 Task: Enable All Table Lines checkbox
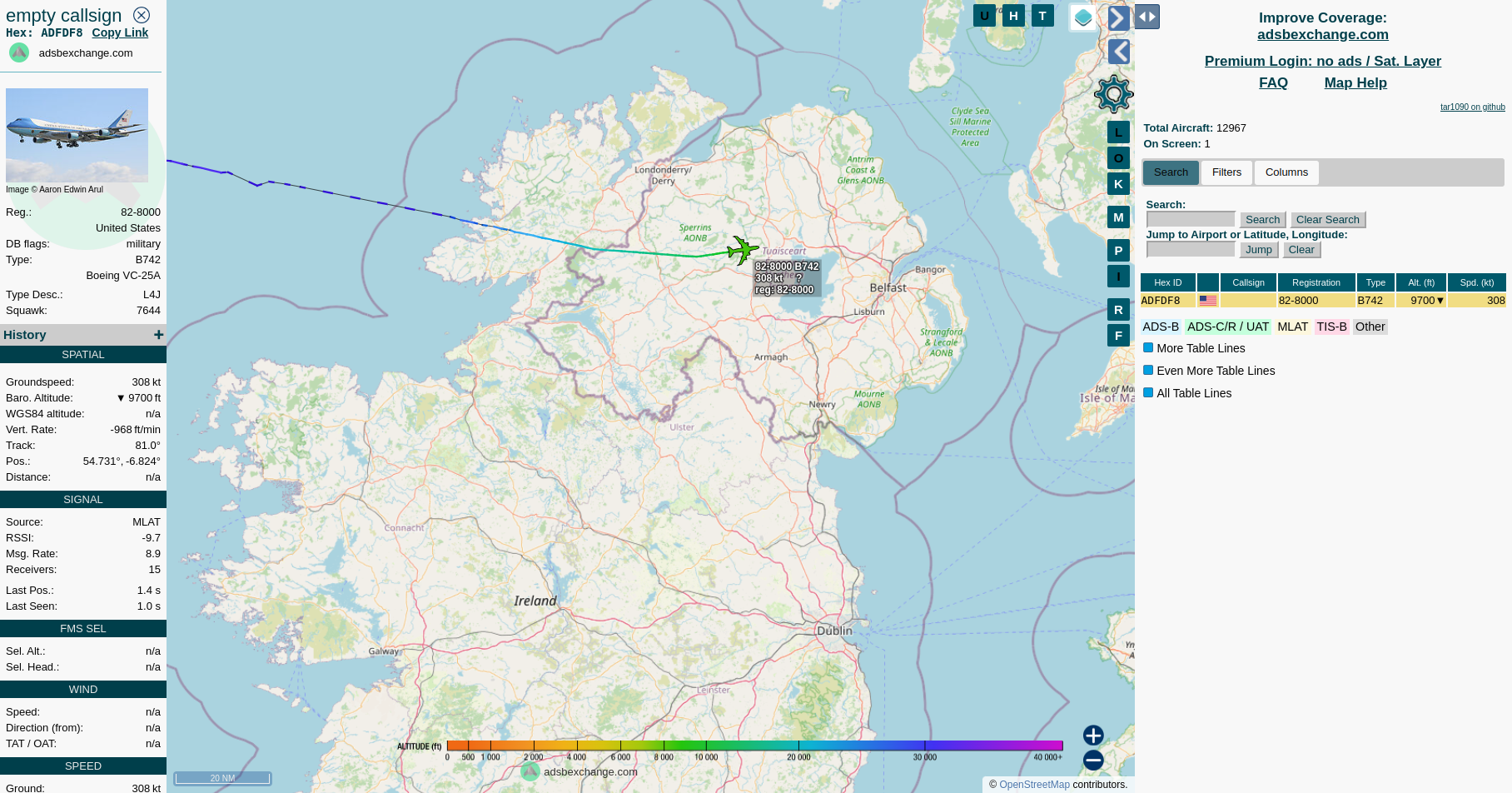point(1148,392)
